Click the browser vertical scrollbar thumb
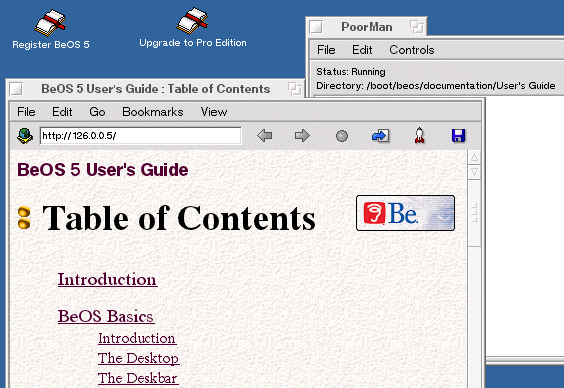The image size is (564, 388). pos(474,213)
